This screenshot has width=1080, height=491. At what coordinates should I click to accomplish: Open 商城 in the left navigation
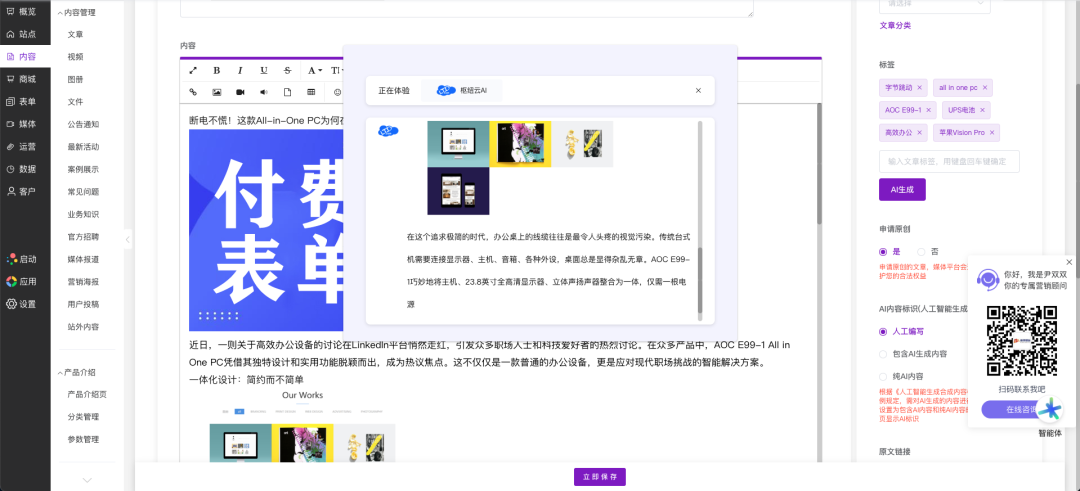[26, 79]
